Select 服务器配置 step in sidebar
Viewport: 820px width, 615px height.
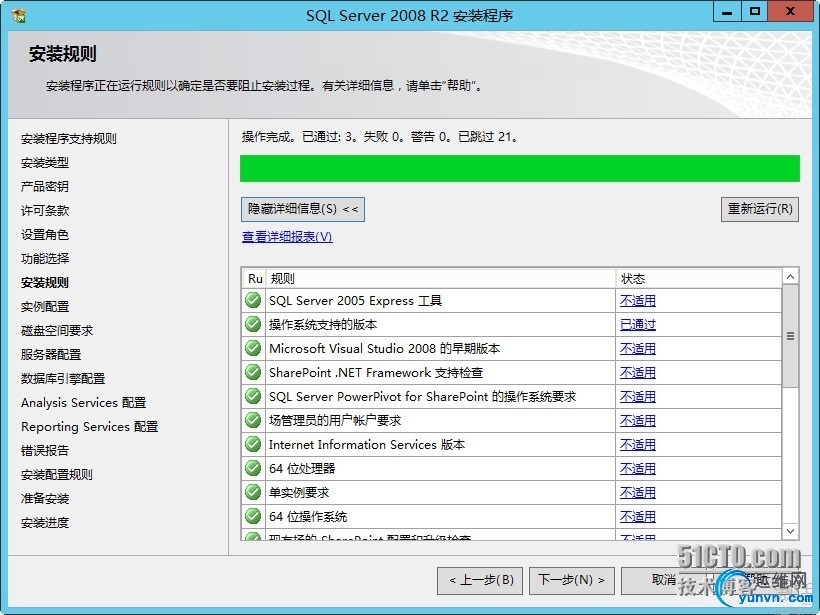tap(51, 355)
